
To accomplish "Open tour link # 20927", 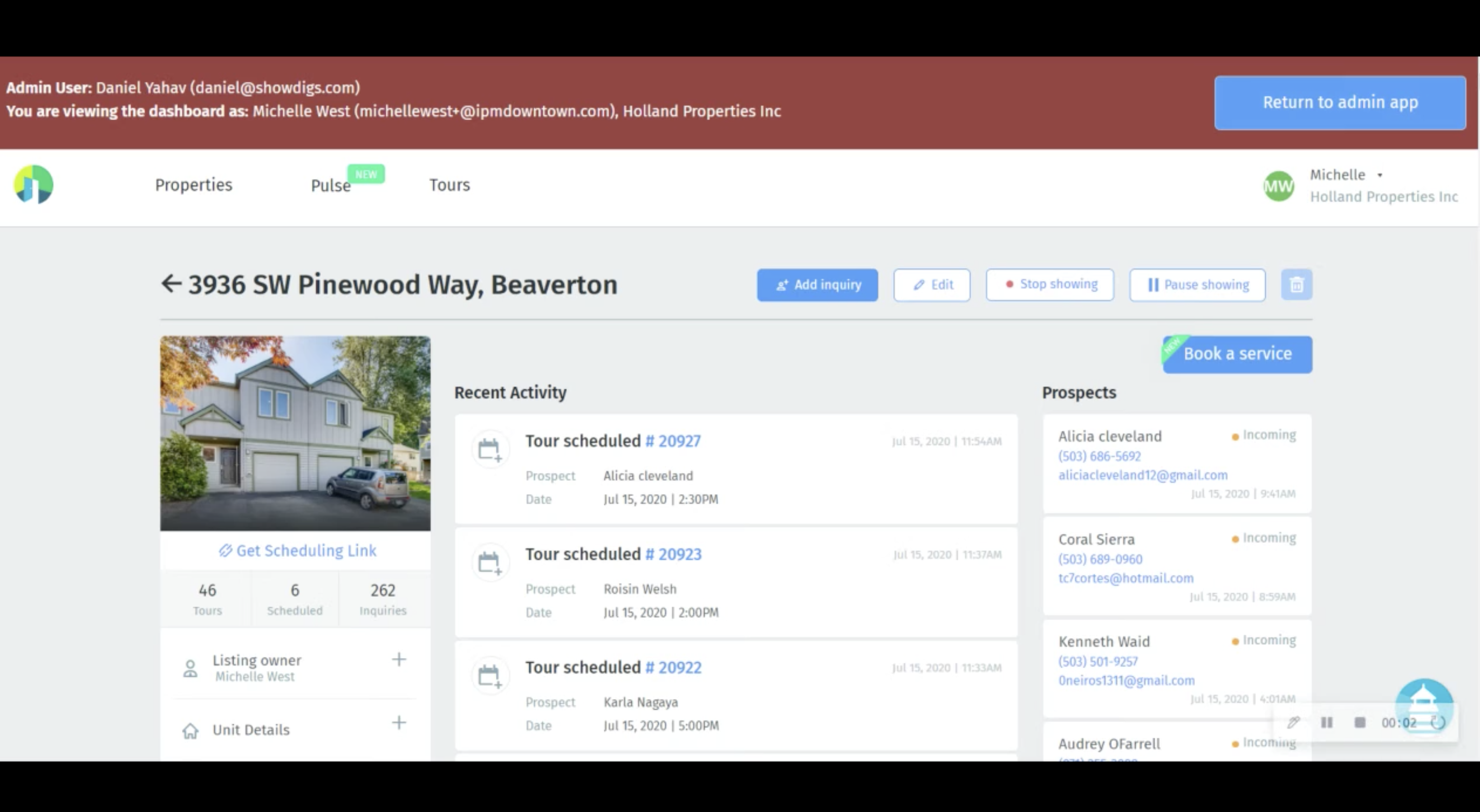I will (673, 441).
